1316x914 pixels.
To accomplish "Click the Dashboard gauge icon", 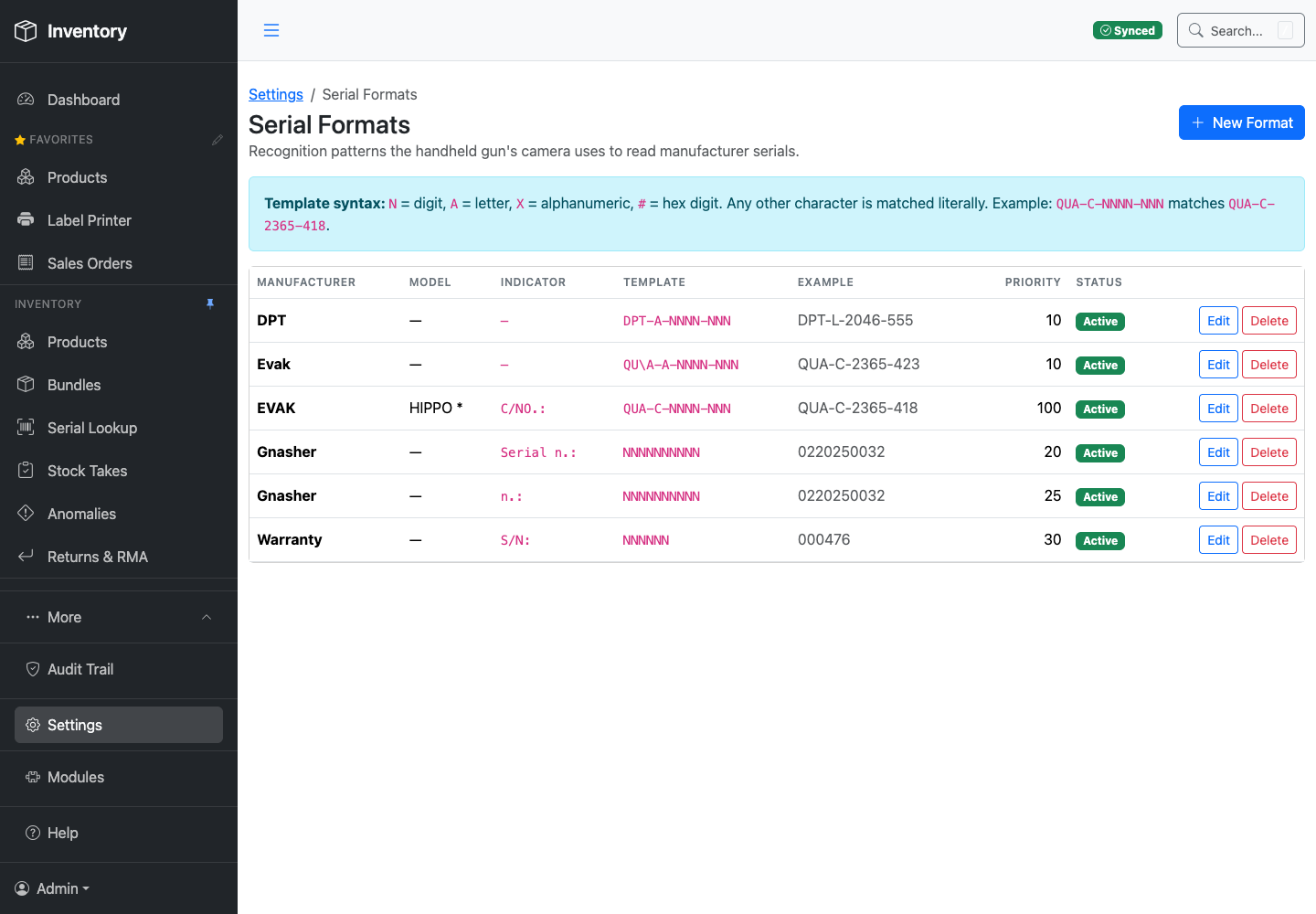I will click(26, 100).
